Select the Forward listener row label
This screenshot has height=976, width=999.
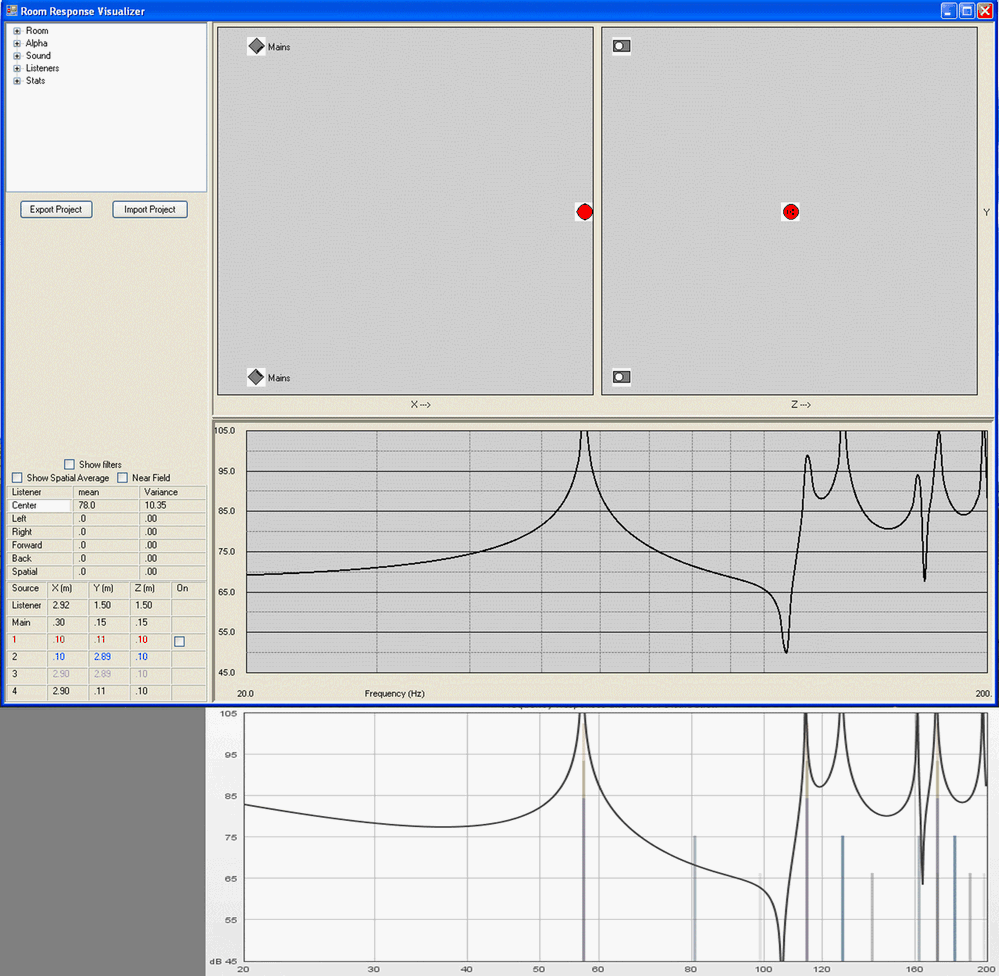pyautogui.click(x=27, y=545)
